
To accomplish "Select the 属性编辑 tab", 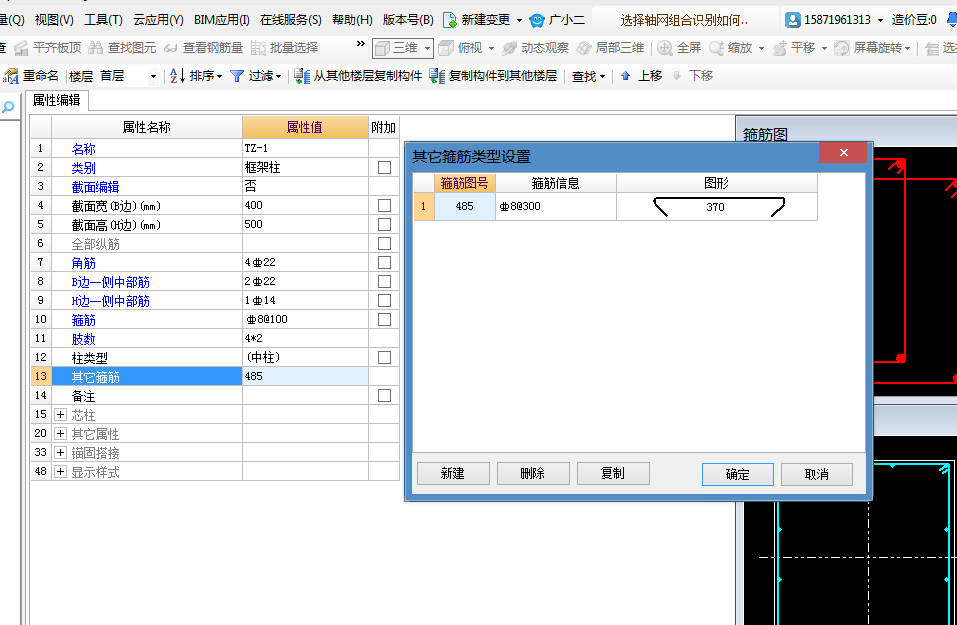I will click(x=57, y=100).
